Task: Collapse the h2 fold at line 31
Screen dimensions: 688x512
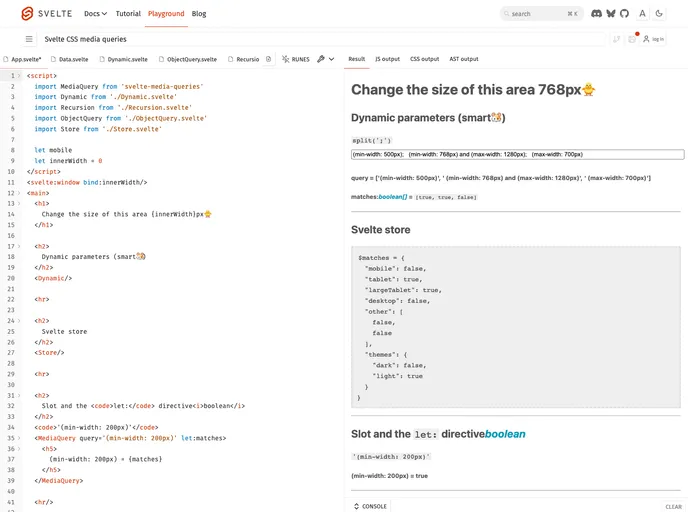Action: click(x=19, y=395)
